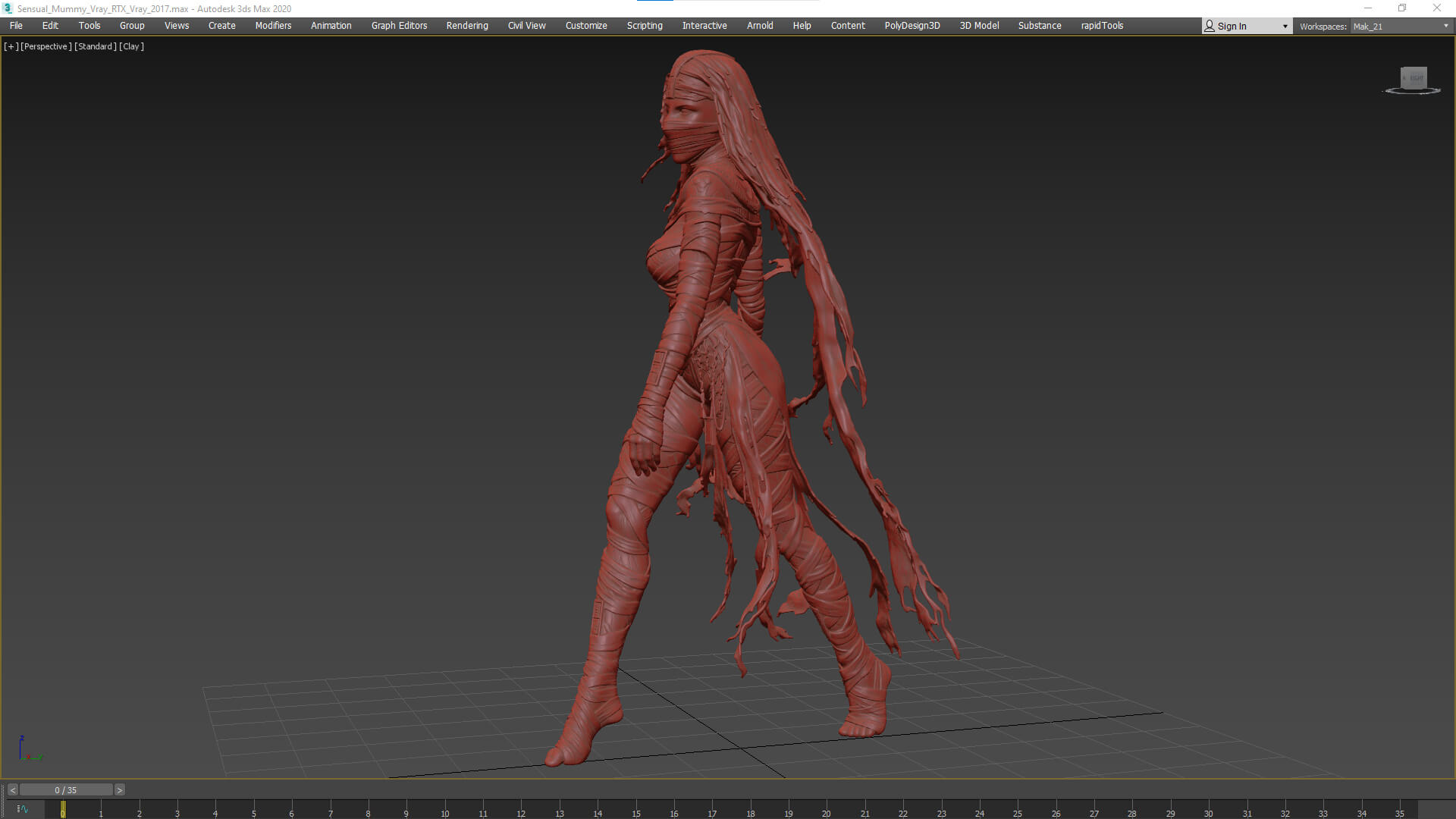
Task: Close the 3ds Max window
Action: pyautogui.click(x=1437, y=8)
